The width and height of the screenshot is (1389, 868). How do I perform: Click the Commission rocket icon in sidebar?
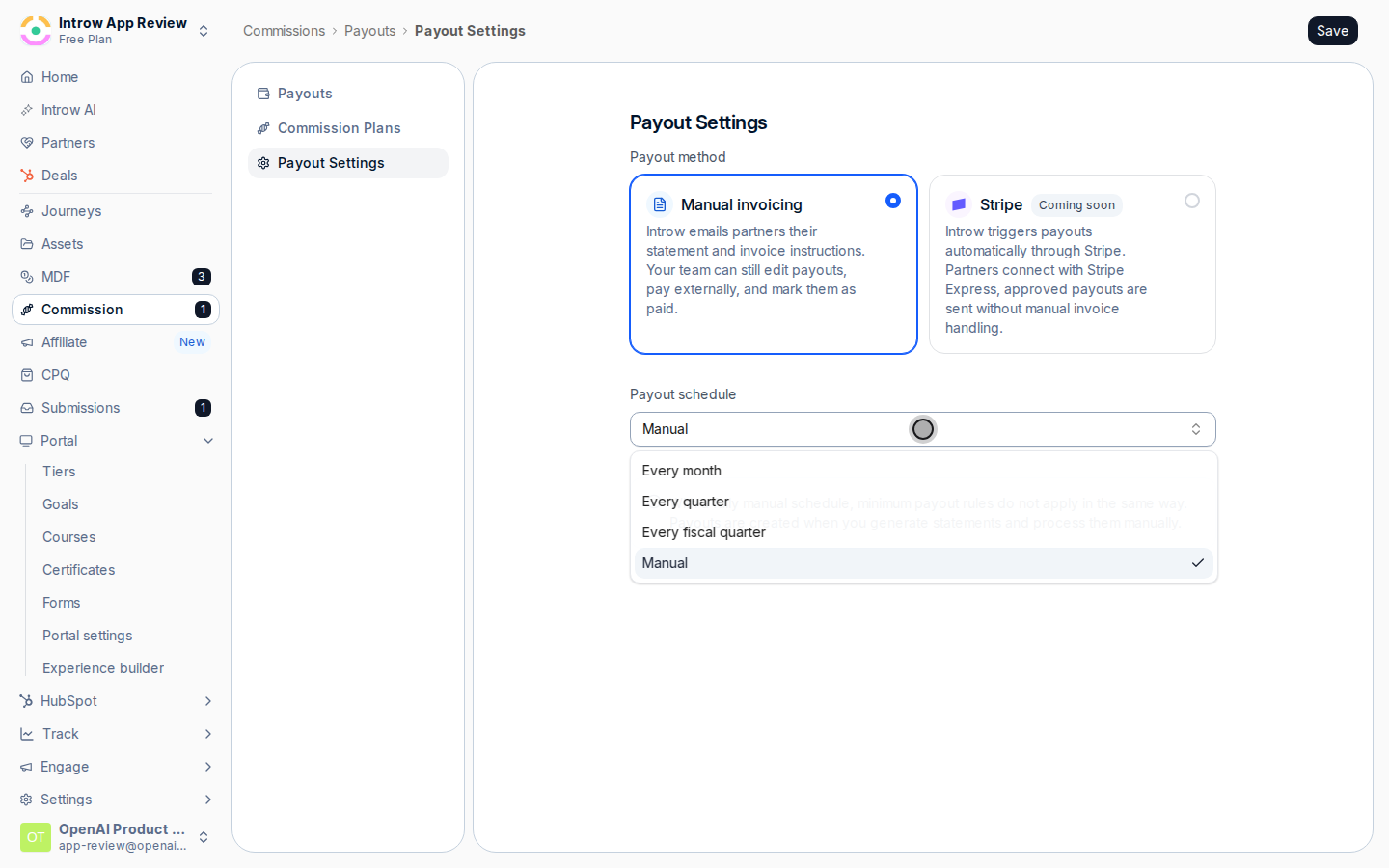click(x=27, y=310)
